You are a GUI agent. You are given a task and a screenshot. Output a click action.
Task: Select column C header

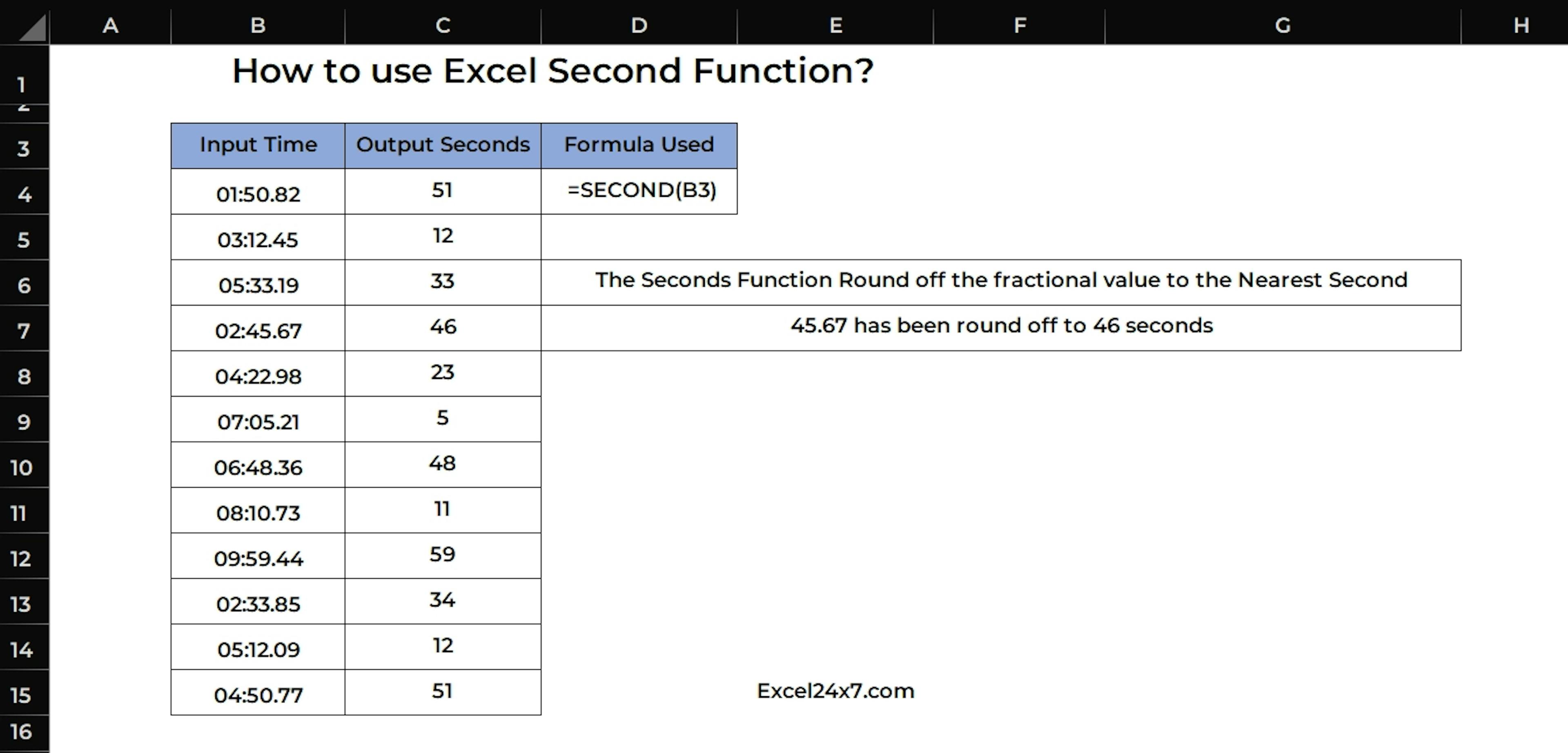[x=443, y=25]
